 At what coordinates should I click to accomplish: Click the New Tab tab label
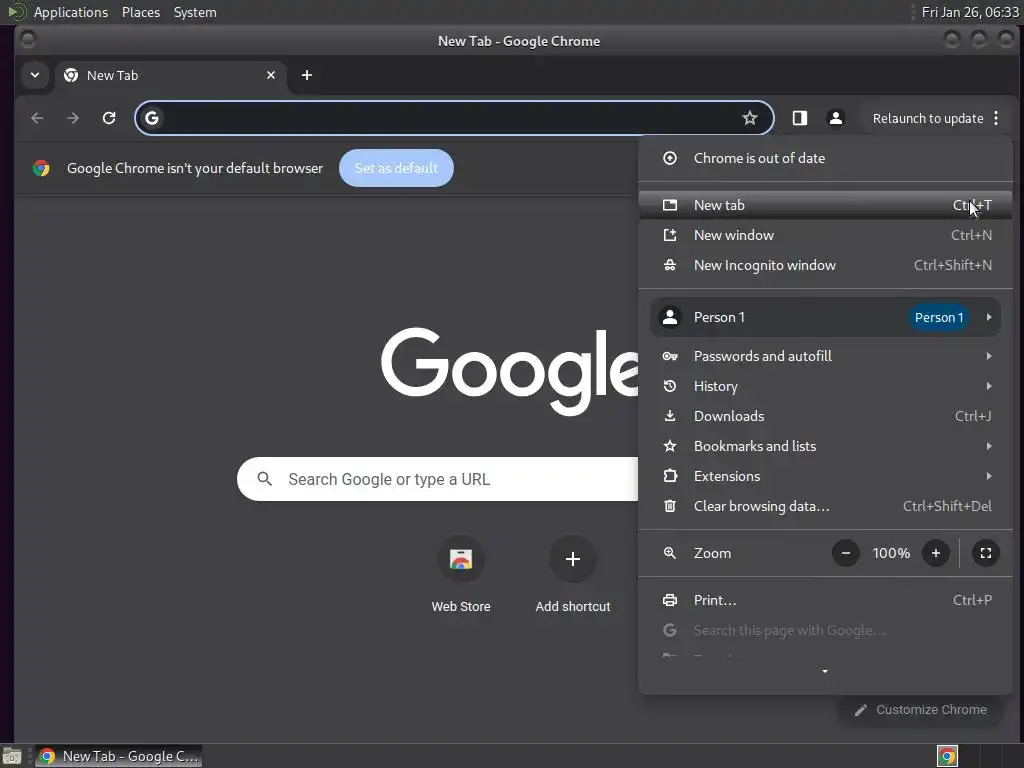[112, 75]
